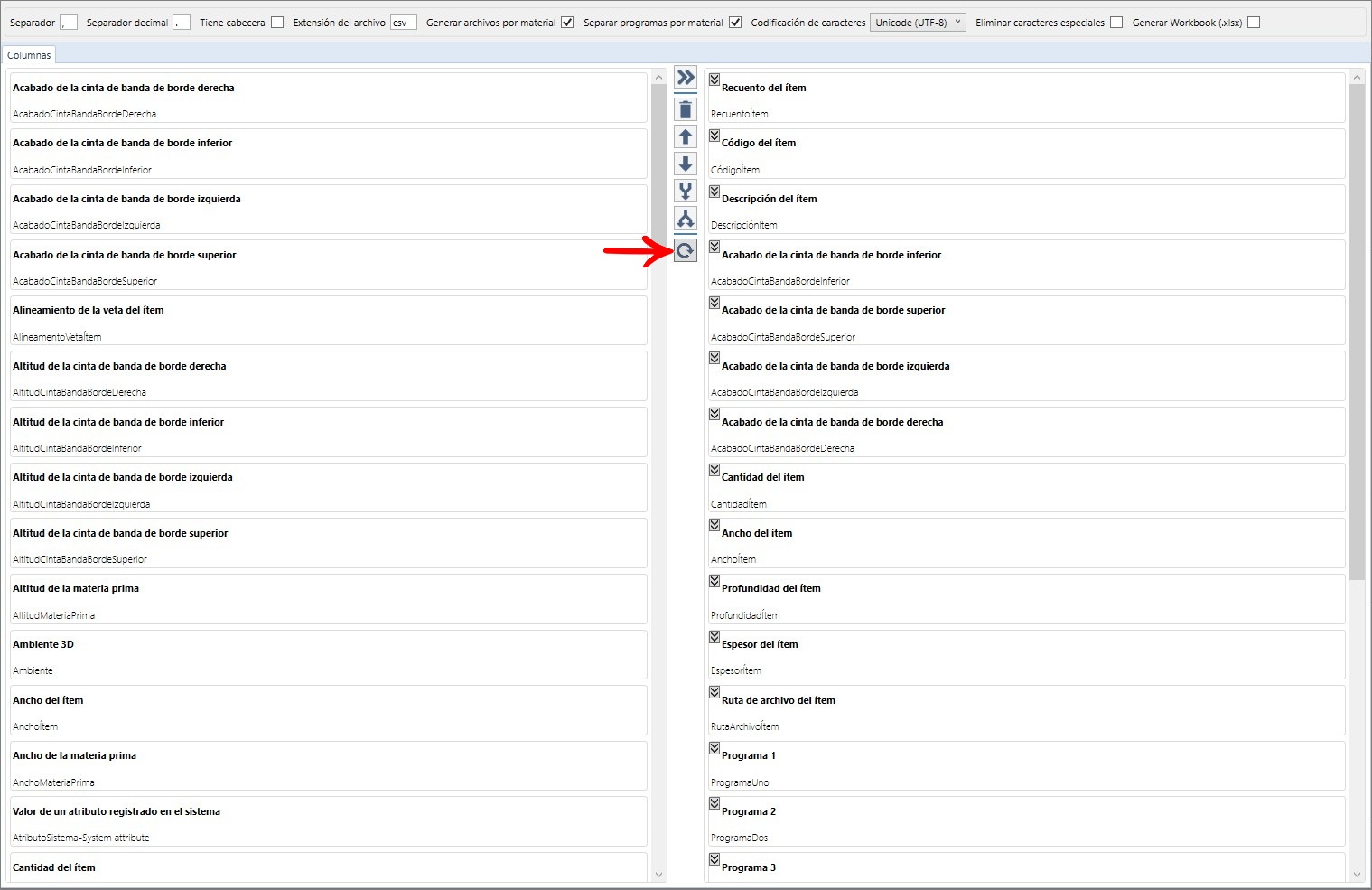This screenshot has height=890, width=1372.
Task: Select Acabado borde izquierda in left list
Action: pyautogui.click(x=329, y=210)
